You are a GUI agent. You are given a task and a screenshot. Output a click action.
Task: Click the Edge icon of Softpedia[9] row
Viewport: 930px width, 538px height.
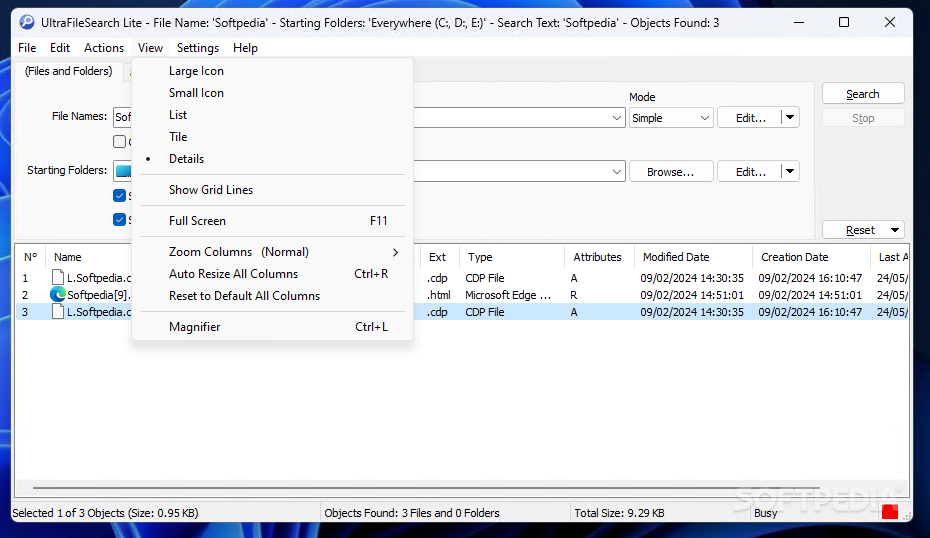58,294
